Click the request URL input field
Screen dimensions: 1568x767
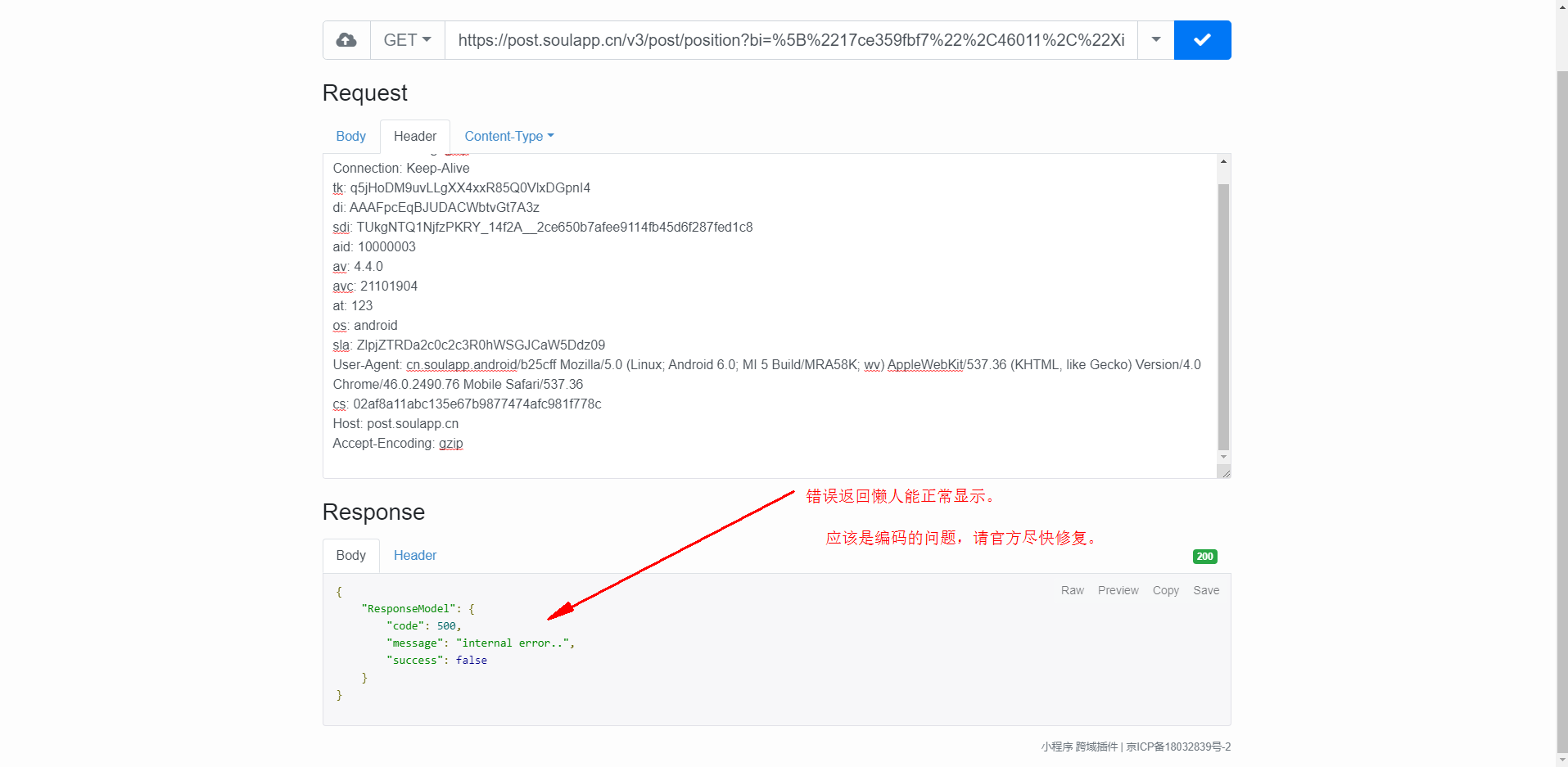click(x=791, y=40)
